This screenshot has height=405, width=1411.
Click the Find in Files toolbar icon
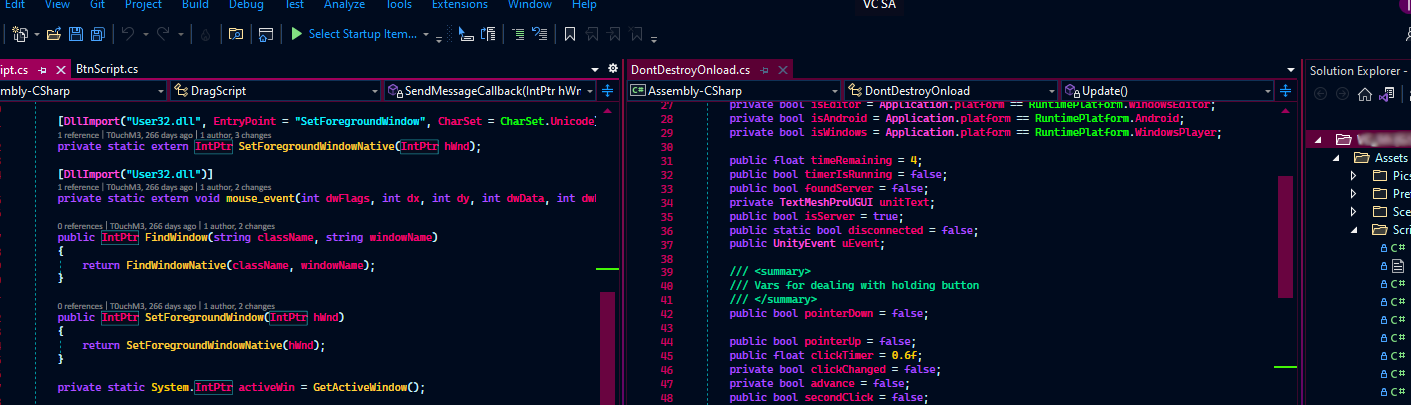tap(236, 34)
